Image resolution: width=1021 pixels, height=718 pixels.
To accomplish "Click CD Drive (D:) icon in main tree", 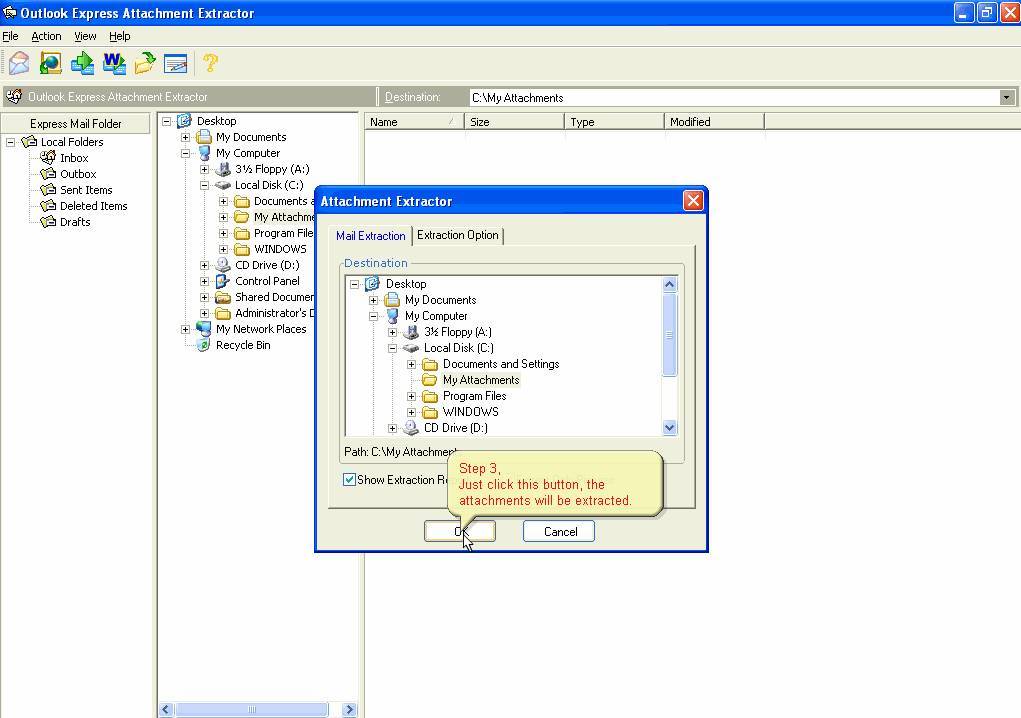I will click(x=223, y=265).
